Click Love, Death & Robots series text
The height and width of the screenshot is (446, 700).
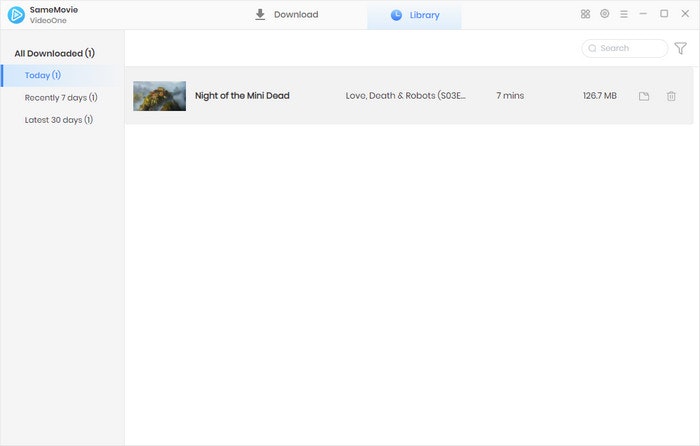tap(405, 96)
